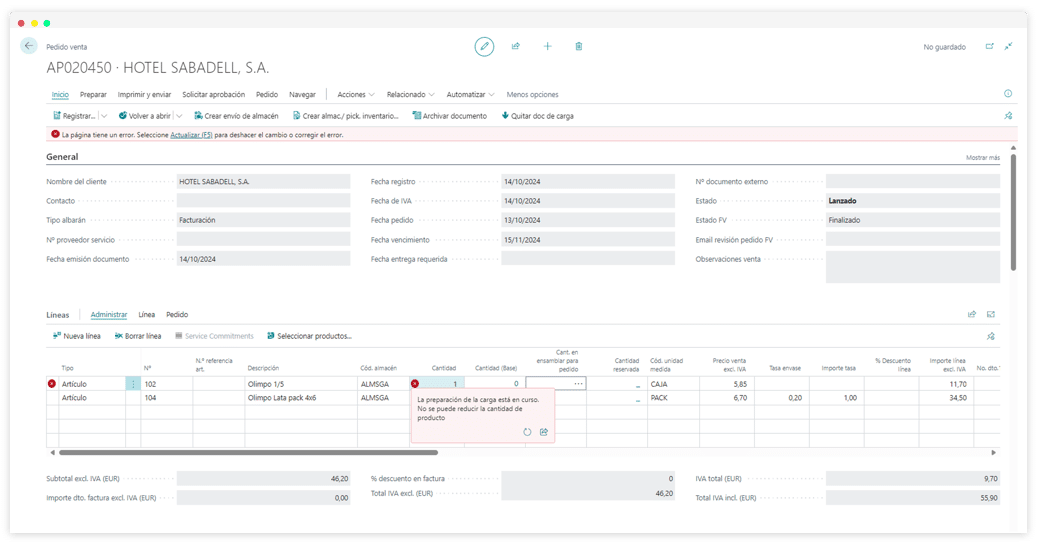
Task: Click the share icon in error tooltip
Action: [x=544, y=432]
